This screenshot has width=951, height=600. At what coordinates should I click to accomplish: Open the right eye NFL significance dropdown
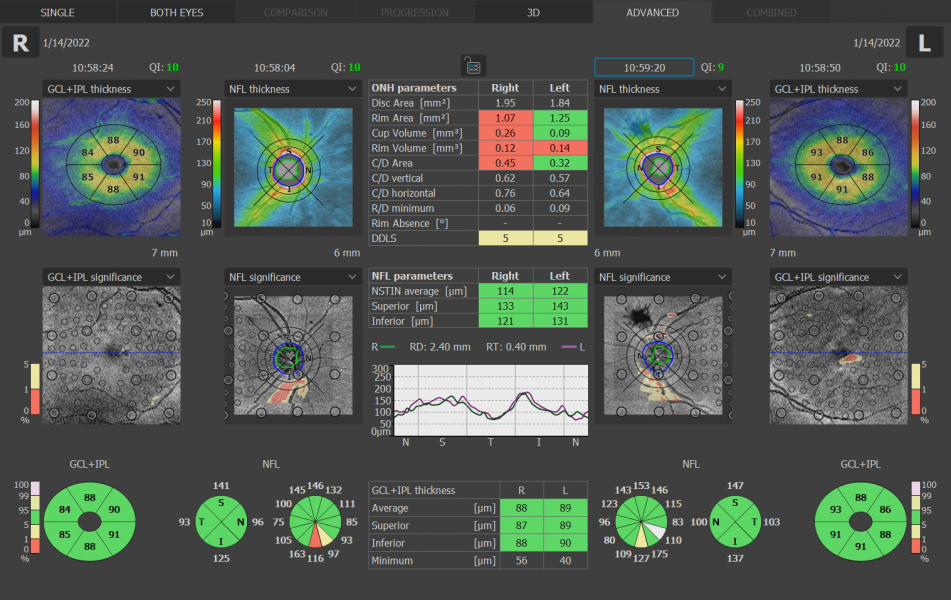(292, 277)
